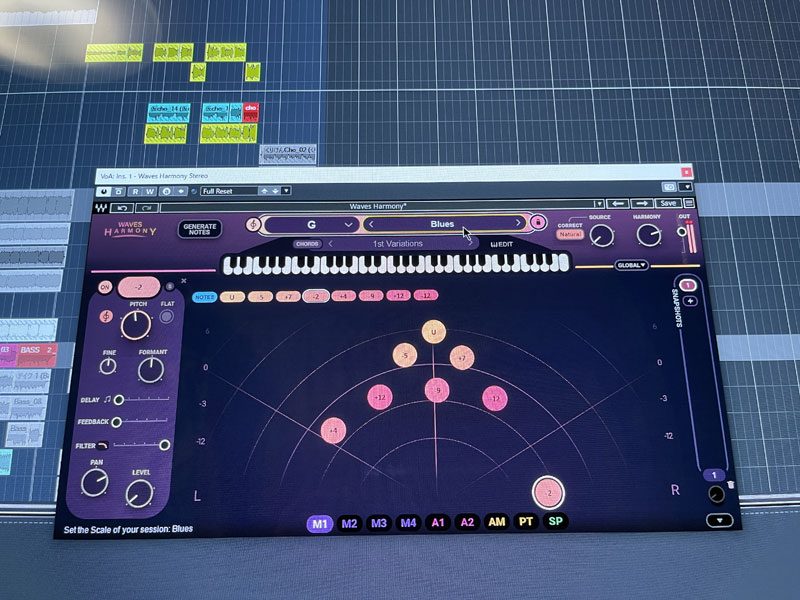Expand the bottom-right down arrow button

pyautogui.click(x=720, y=520)
